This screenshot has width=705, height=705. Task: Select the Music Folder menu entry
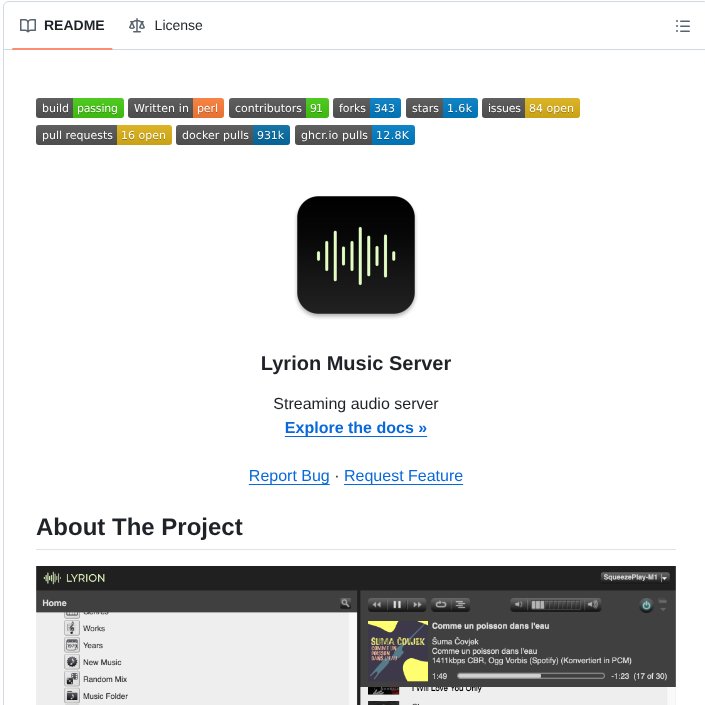click(105, 696)
